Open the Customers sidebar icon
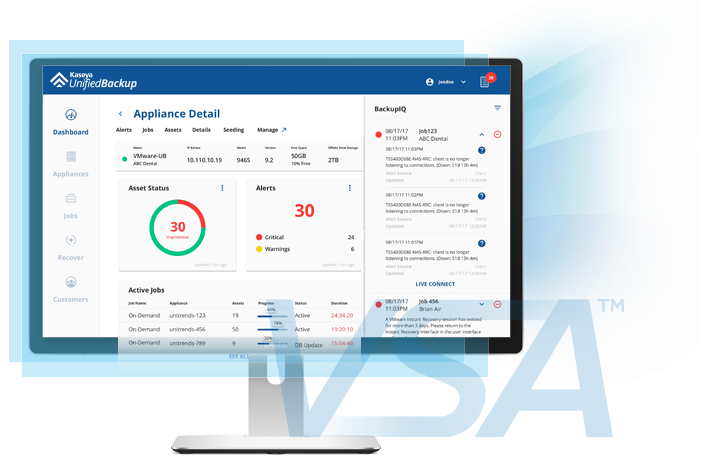Viewport: 720px width, 461px height. [71, 282]
